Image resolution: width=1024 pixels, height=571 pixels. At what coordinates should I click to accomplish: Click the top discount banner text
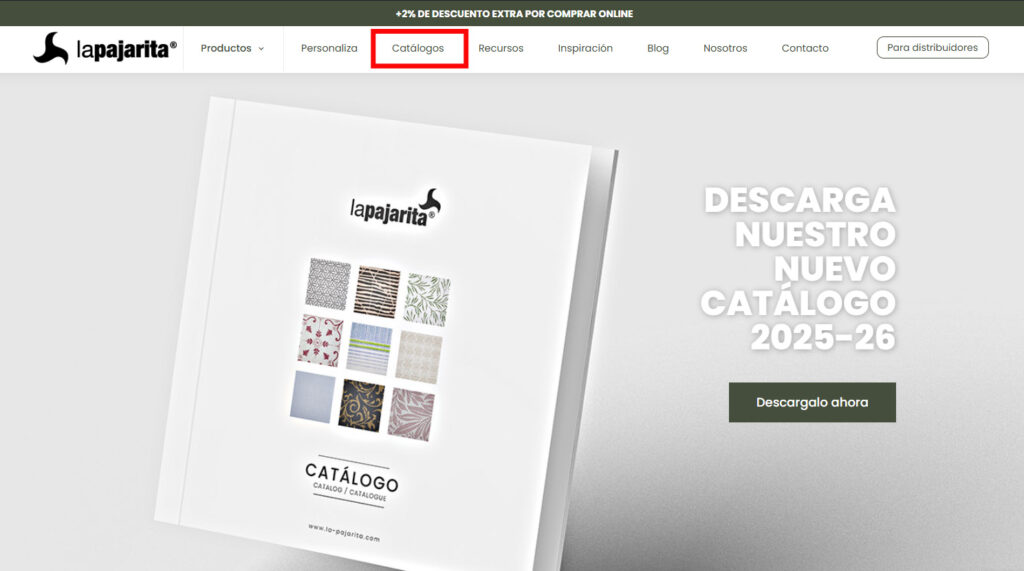(x=514, y=13)
